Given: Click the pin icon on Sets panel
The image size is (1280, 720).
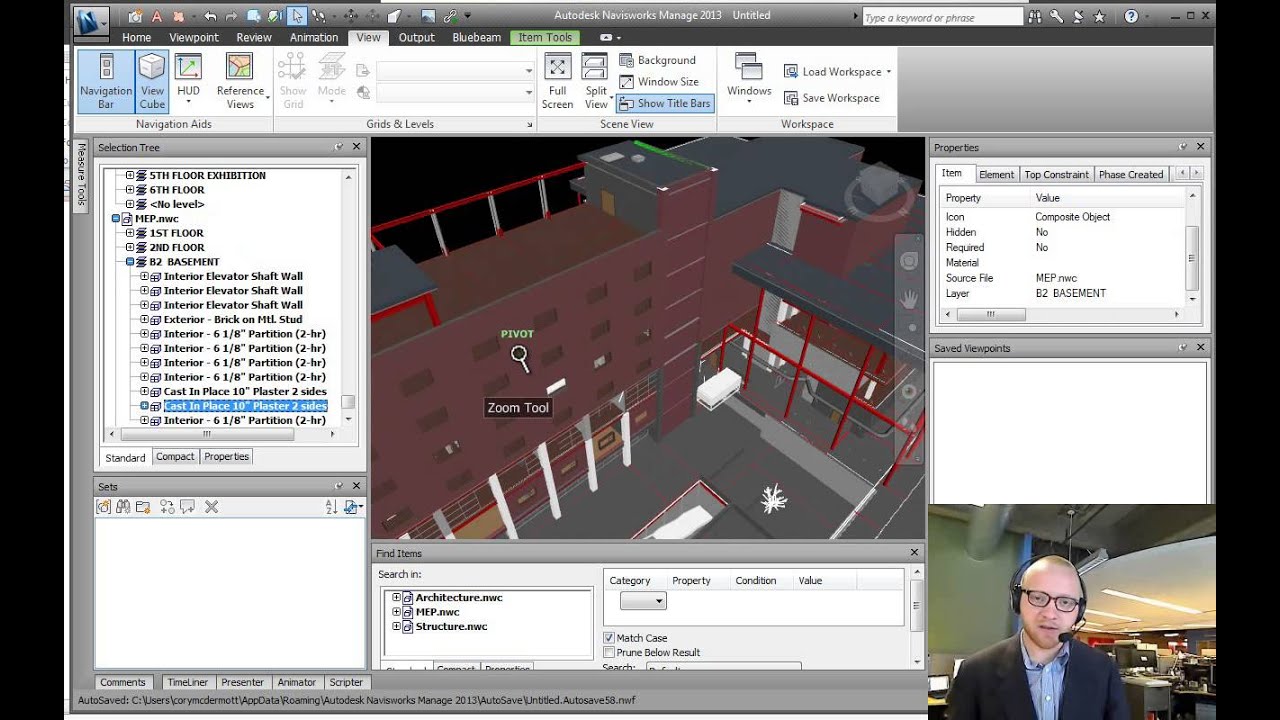Looking at the screenshot, I should (x=339, y=486).
